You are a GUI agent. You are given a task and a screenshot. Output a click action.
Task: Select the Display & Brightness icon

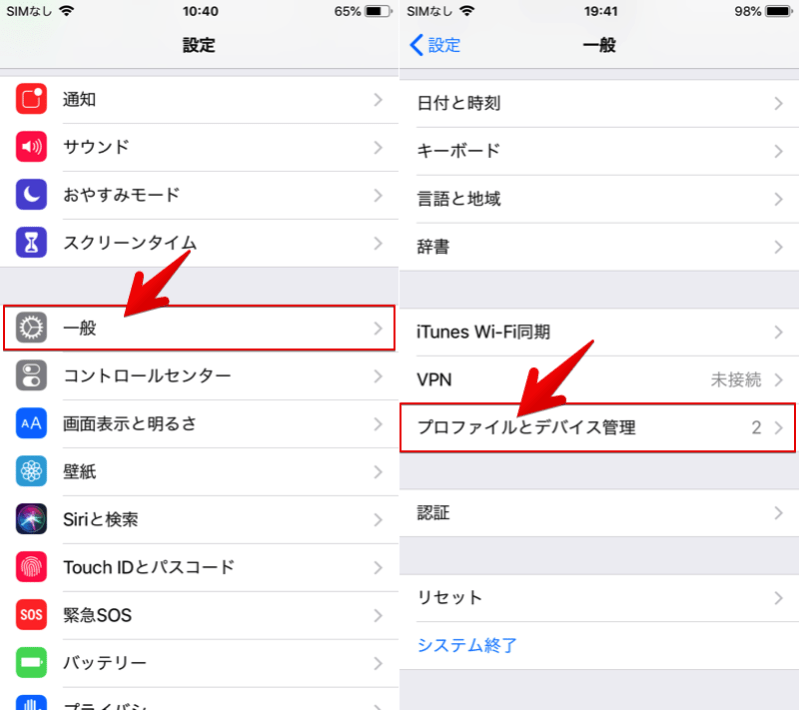[30, 423]
